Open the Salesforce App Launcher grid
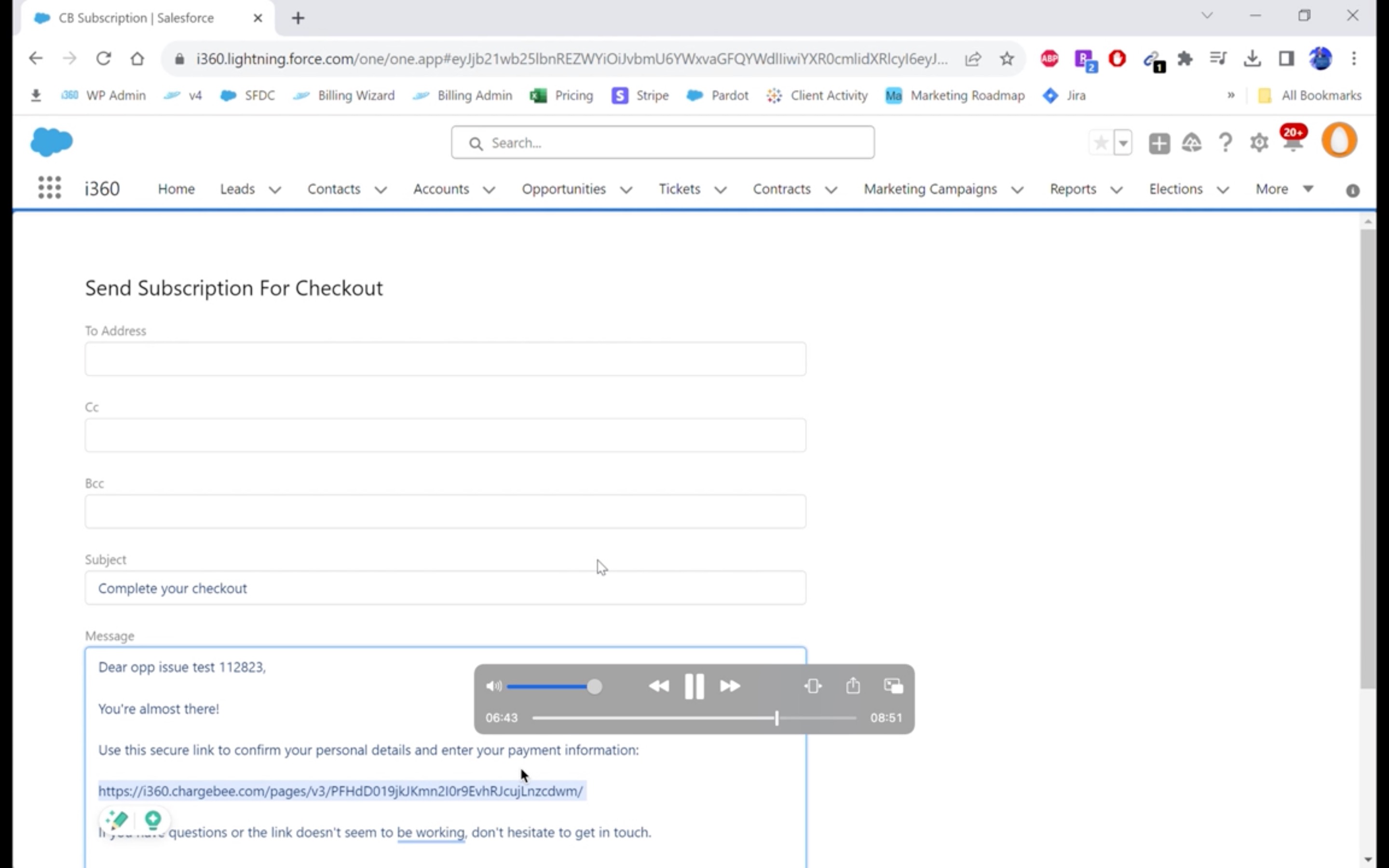 [x=49, y=188]
